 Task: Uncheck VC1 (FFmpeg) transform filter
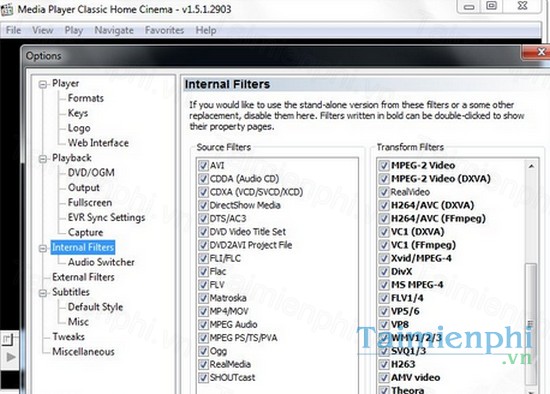pos(384,245)
